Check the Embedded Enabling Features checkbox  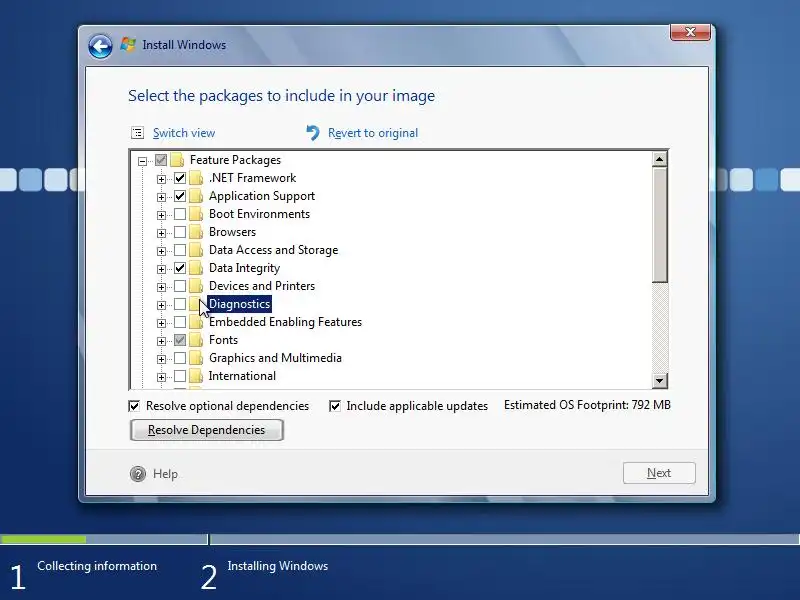(180, 322)
